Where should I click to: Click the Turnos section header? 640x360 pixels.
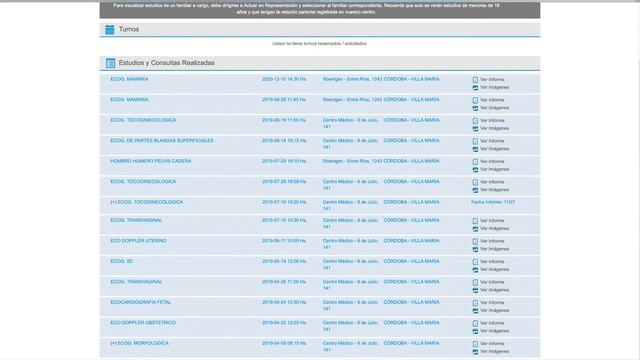pyautogui.click(x=320, y=29)
